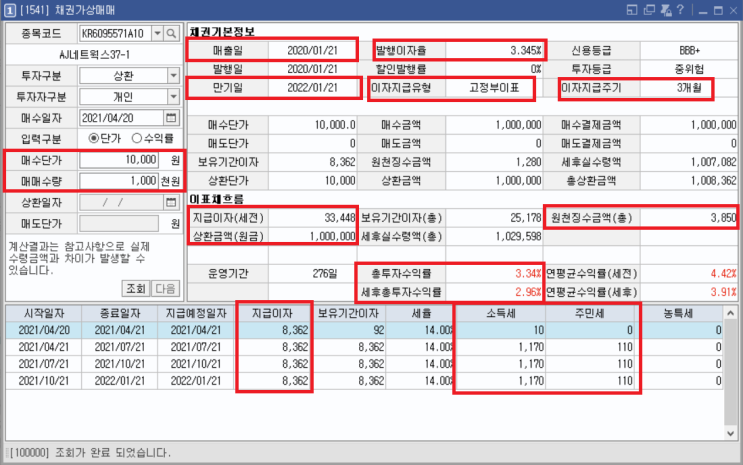The height and width of the screenshot is (465, 743).
Task: Click the 종목코드 field KR6095571A10
Action: click(x=116, y=33)
